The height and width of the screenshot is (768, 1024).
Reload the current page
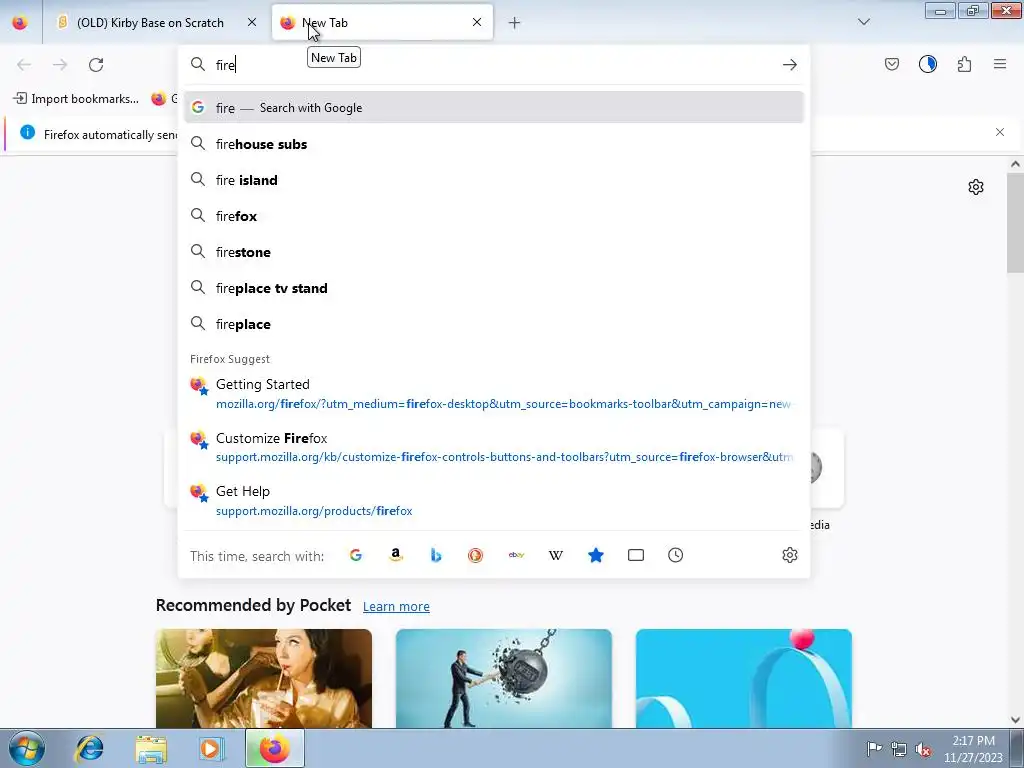[96, 65]
